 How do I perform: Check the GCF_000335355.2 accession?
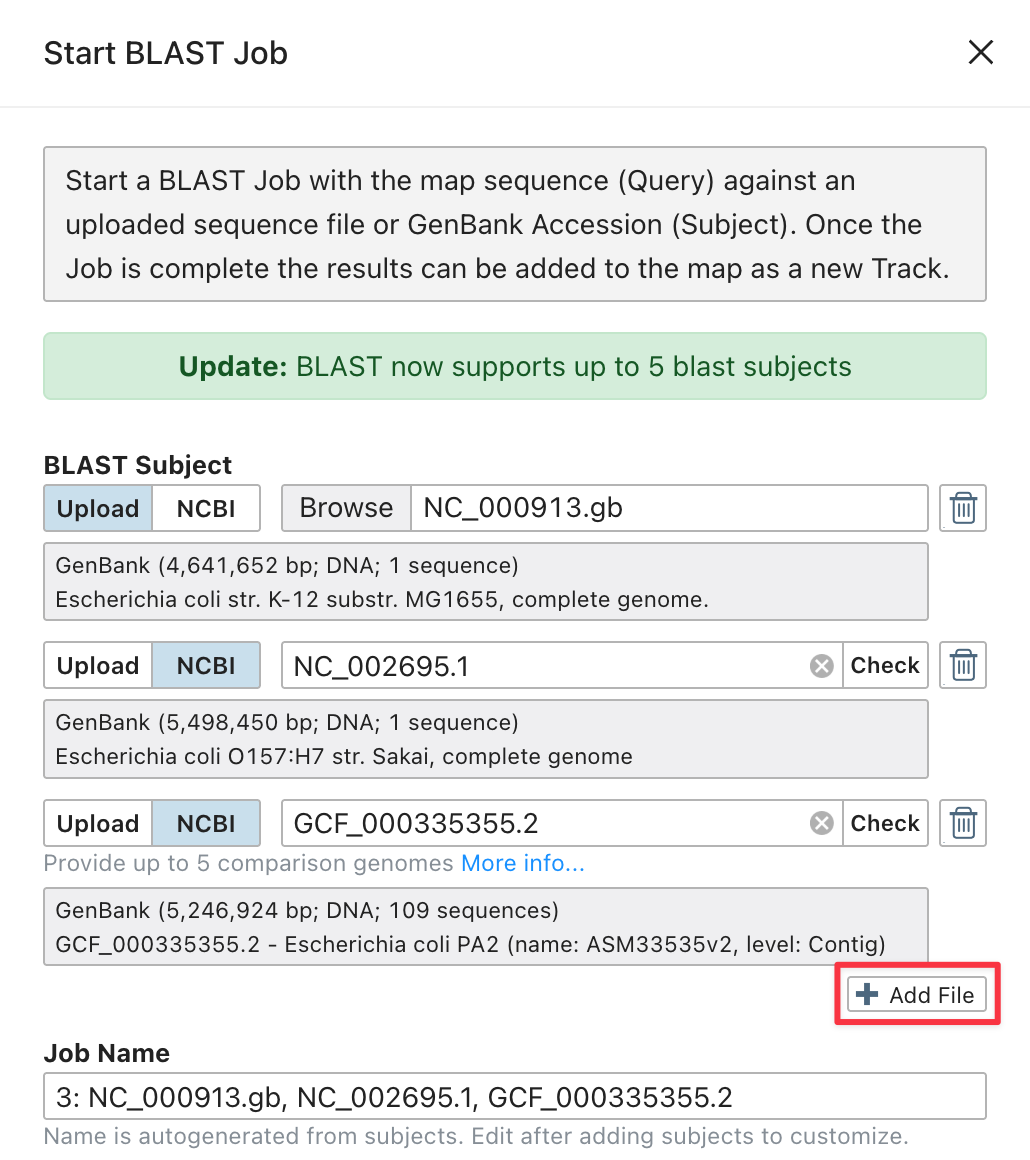(885, 823)
